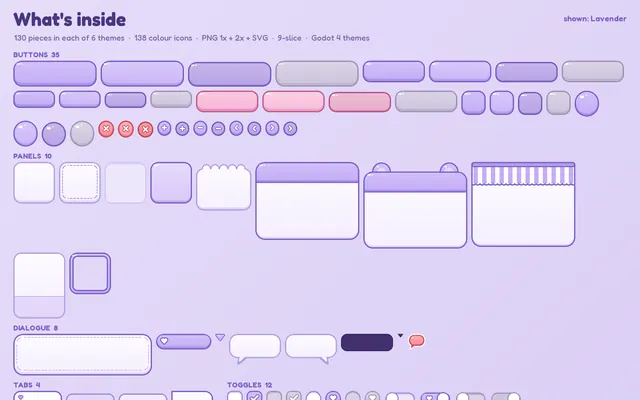This screenshot has width=640, height=400.
Task: Click the lighter right-chevron round button
Action: pyautogui.click(x=272, y=128)
